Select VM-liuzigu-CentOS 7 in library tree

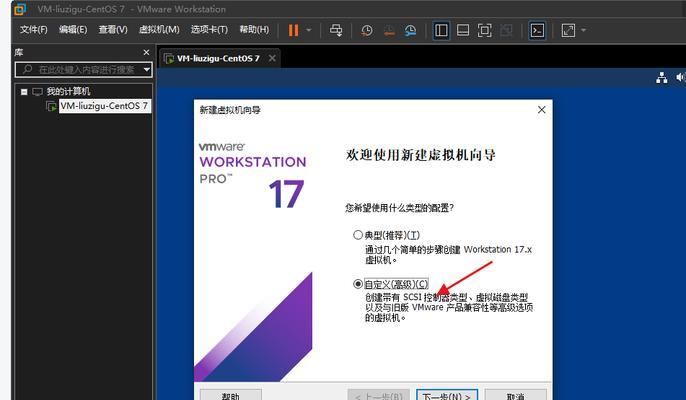(x=104, y=106)
